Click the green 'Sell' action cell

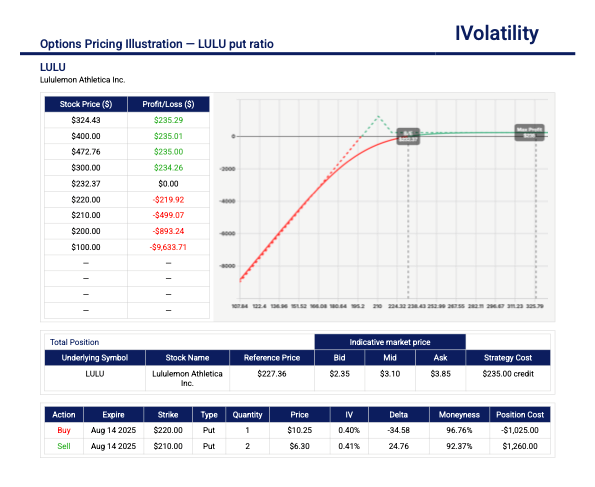coord(64,446)
